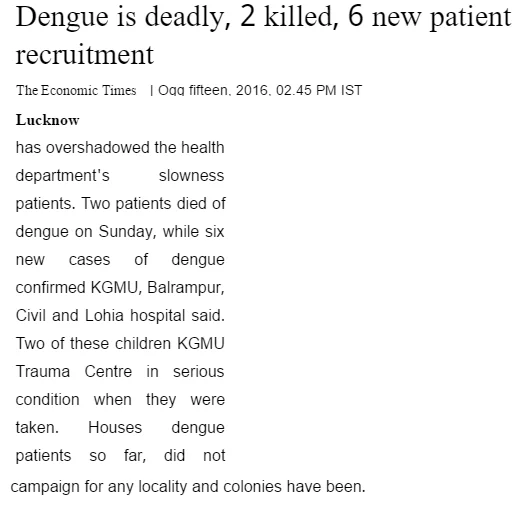
Task: Click "Civil and Lohia hospital said."
Action: 120,316
